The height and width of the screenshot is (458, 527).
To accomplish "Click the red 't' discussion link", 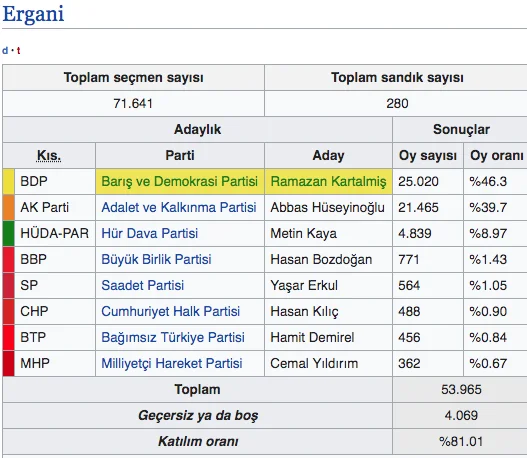I will 18,50.
